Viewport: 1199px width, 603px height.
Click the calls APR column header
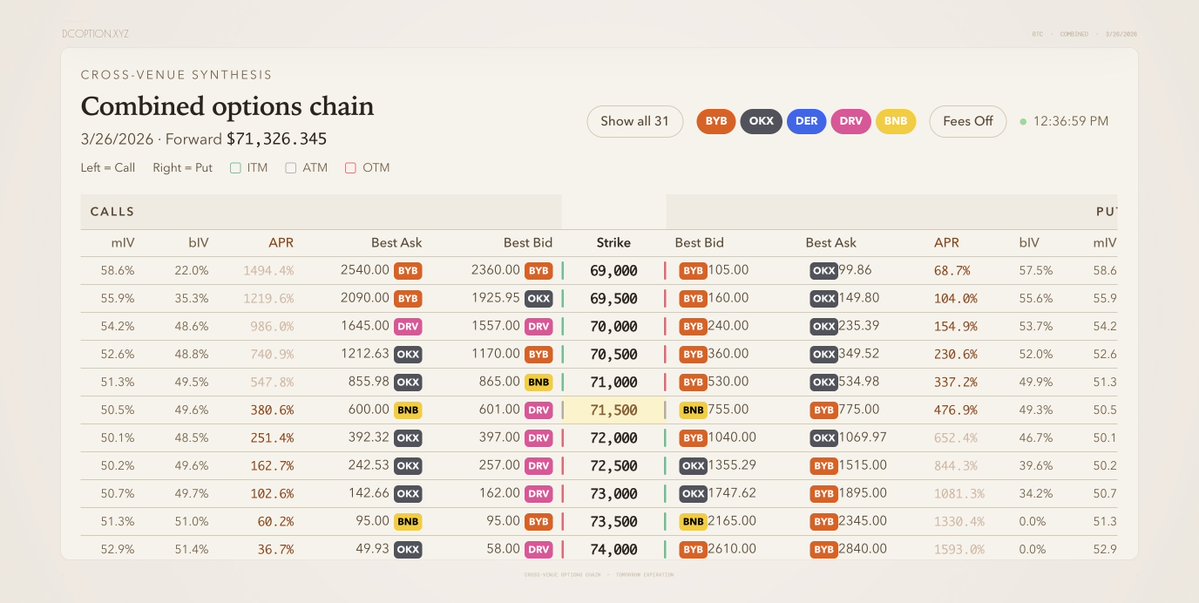[281, 243]
